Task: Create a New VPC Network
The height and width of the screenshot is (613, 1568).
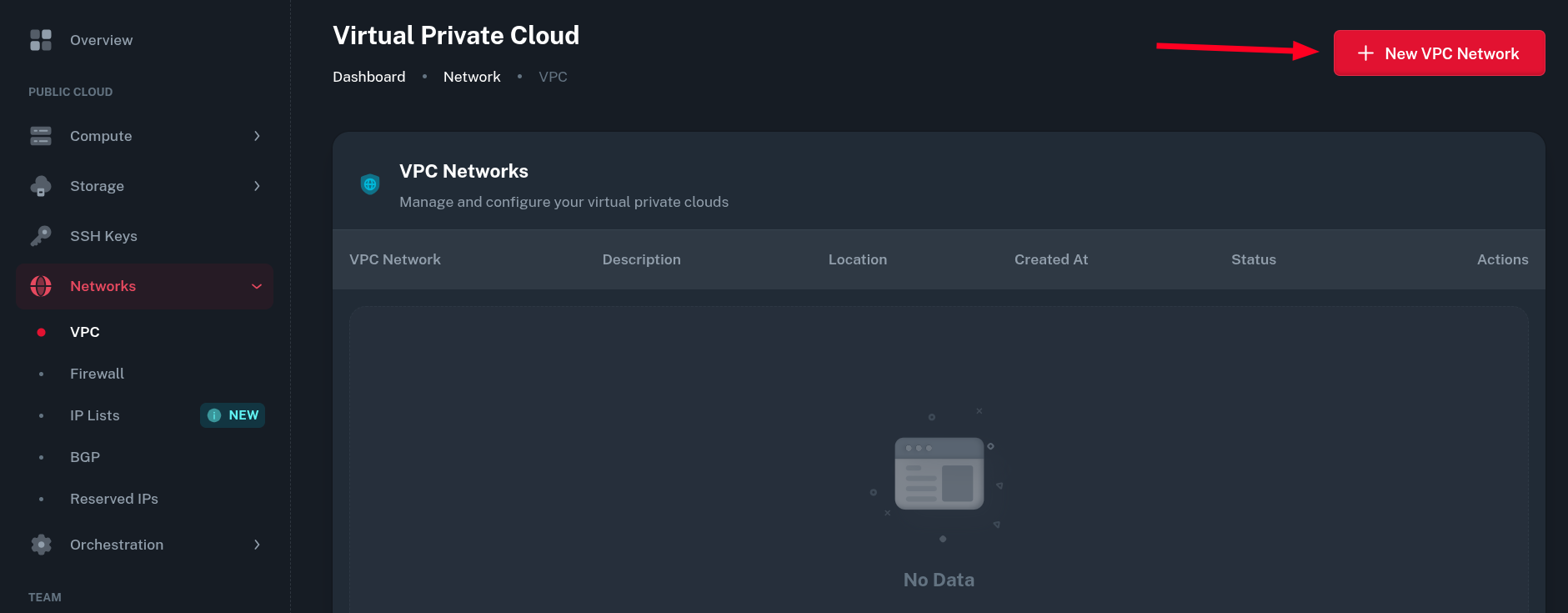Action: point(1439,53)
